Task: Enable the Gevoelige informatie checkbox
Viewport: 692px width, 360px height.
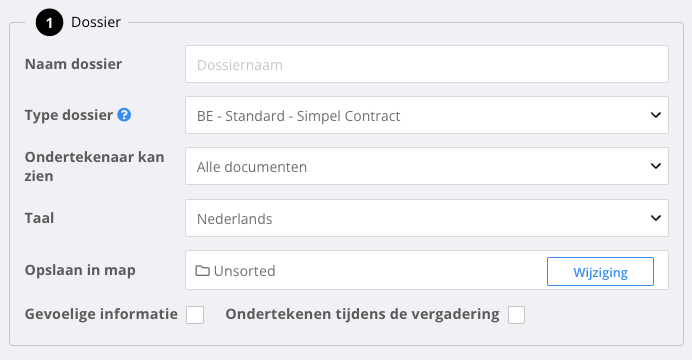Action: (x=195, y=315)
